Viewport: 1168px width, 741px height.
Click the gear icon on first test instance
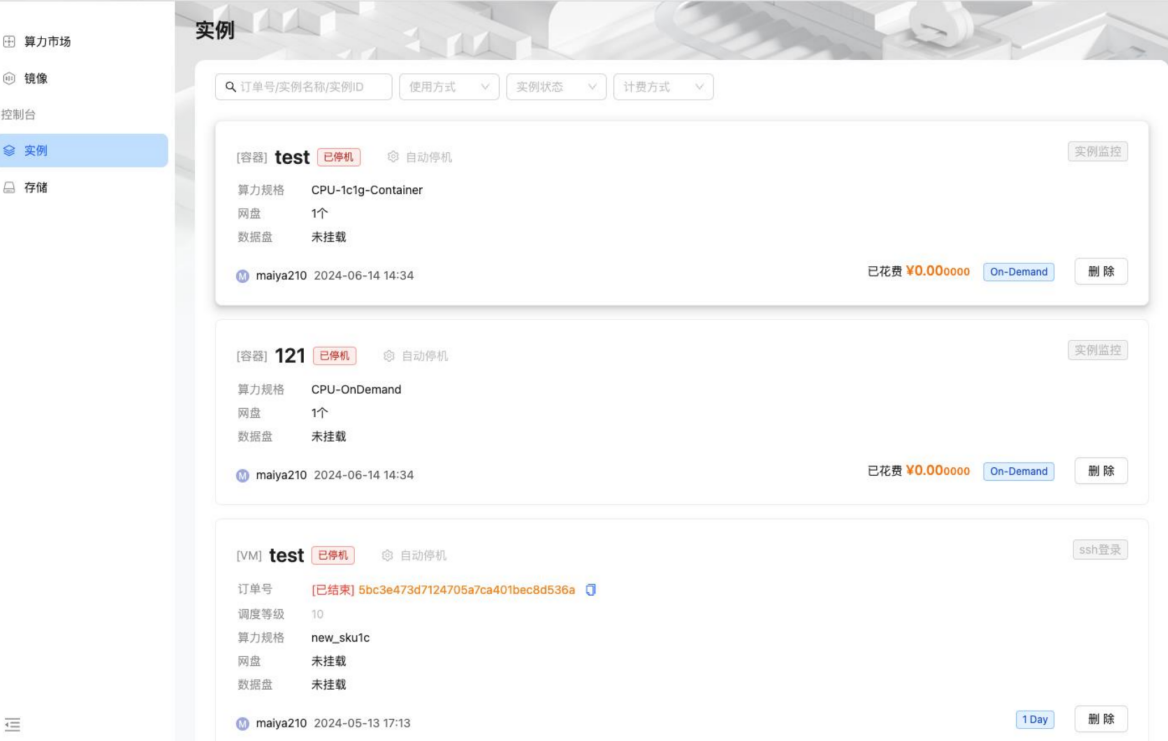pos(393,157)
